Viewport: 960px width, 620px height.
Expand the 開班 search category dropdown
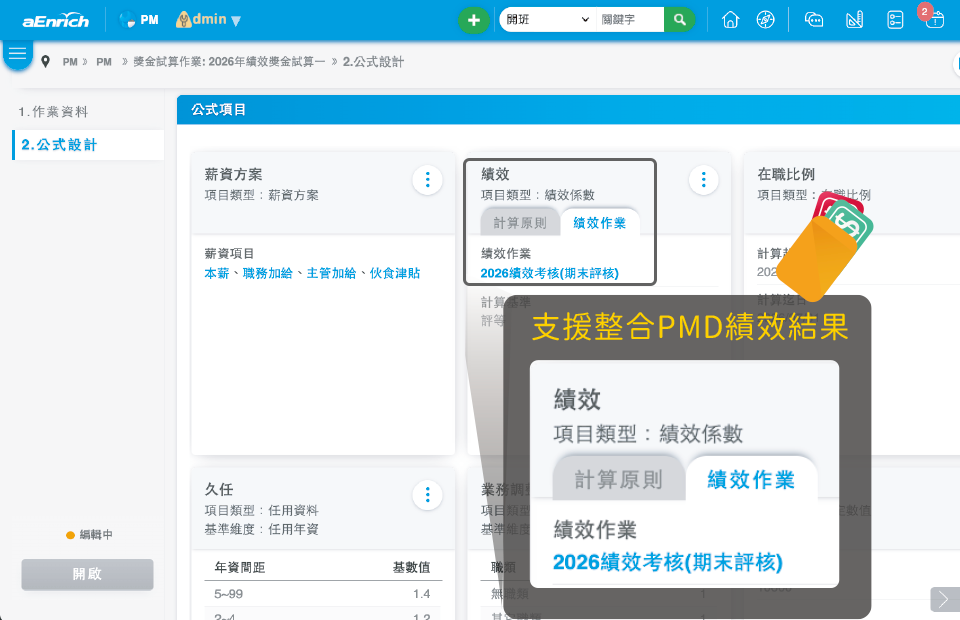547,20
